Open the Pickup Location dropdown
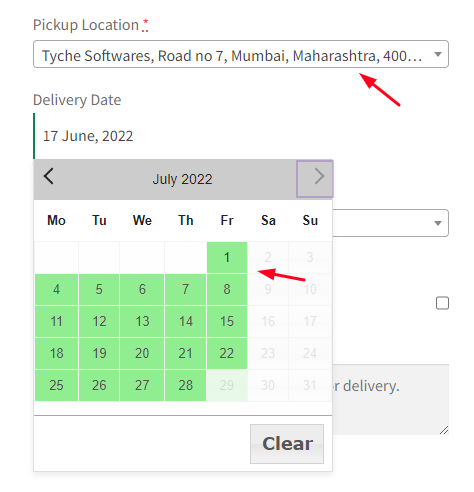The height and width of the screenshot is (492, 474). click(x=241, y=54)
